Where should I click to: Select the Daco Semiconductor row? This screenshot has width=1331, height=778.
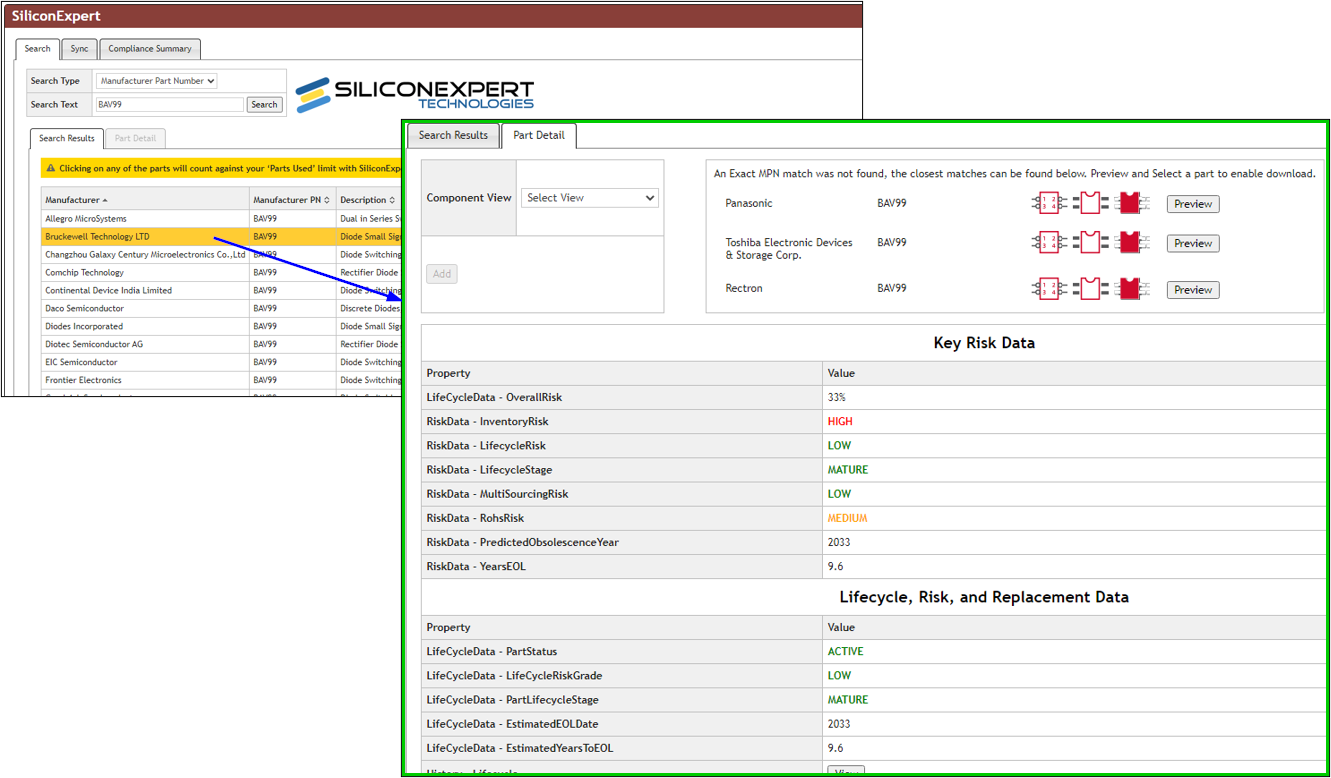pyautogui.click(x=221, y=309)
